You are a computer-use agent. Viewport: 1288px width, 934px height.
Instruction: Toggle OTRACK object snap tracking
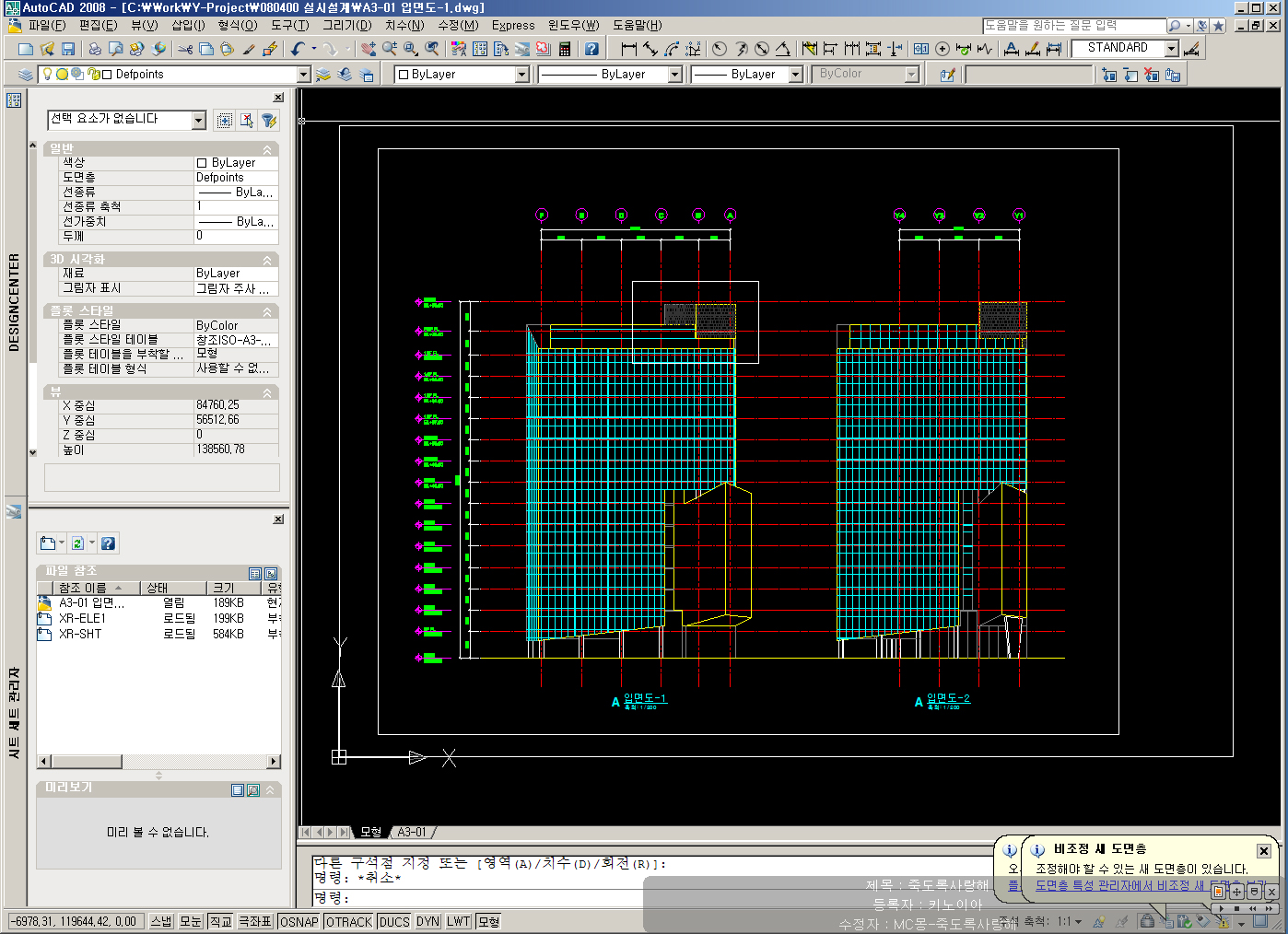click(x=348, y=921)
